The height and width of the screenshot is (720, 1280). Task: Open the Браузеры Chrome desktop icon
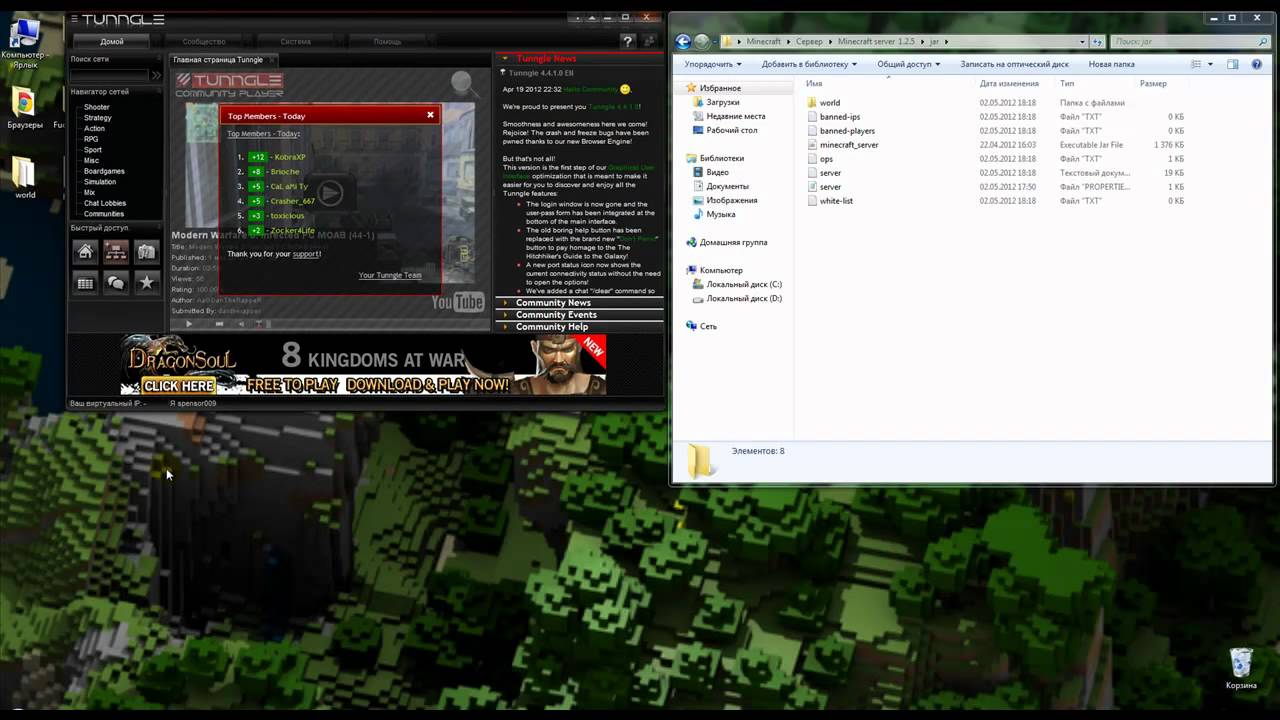(x=24, y=108)
